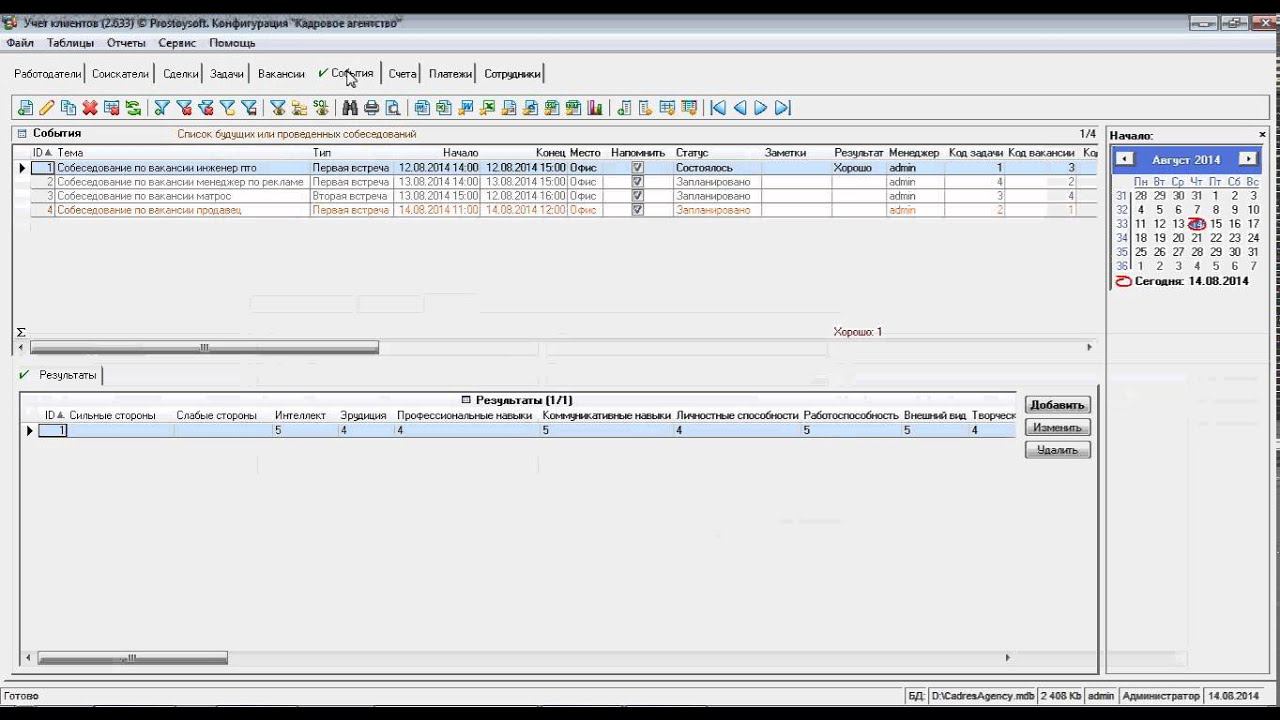The height and width of the screenshot is (720, 1280).
Task: Switch to the Счета tab
Action: [x=402, y=74]
